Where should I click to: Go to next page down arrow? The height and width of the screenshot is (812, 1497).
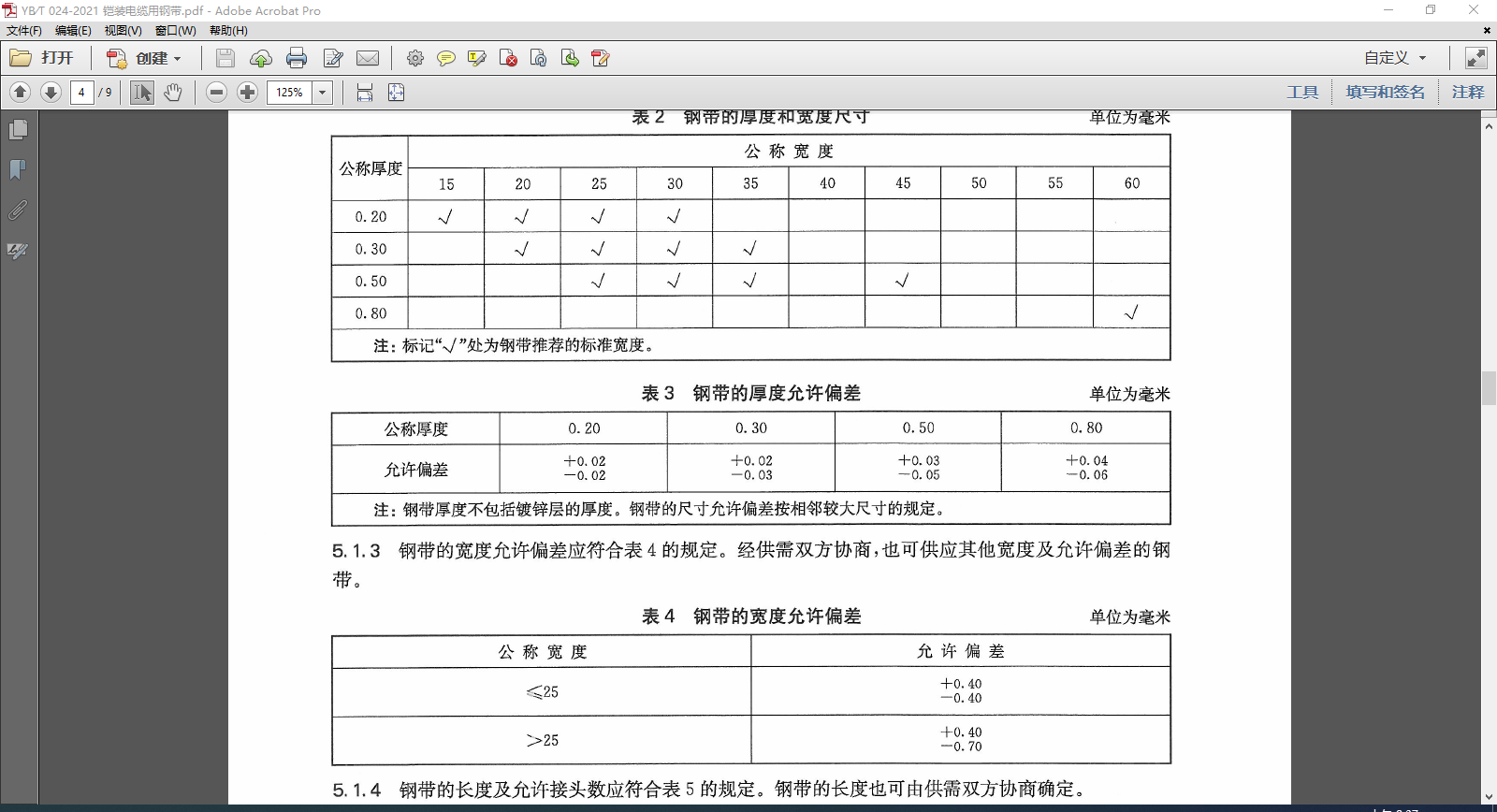click(x=51, y=92)
